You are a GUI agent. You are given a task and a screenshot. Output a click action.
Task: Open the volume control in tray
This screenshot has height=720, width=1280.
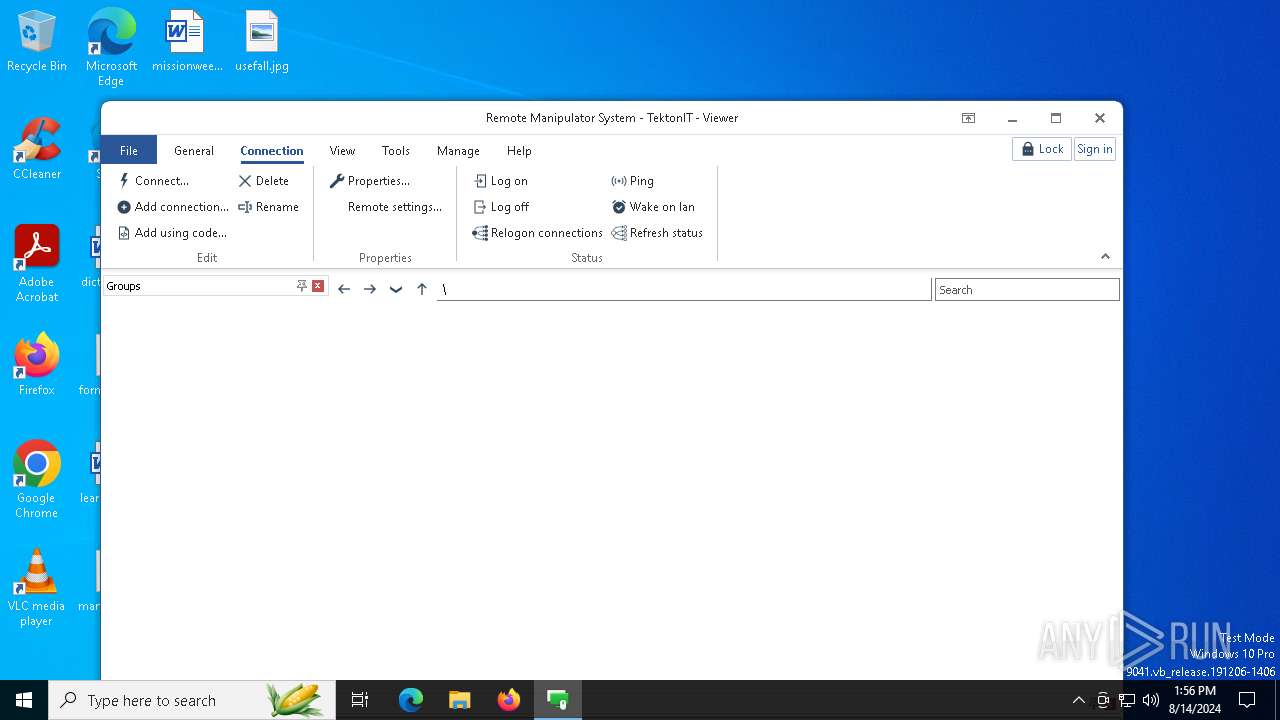[1151, 700]
